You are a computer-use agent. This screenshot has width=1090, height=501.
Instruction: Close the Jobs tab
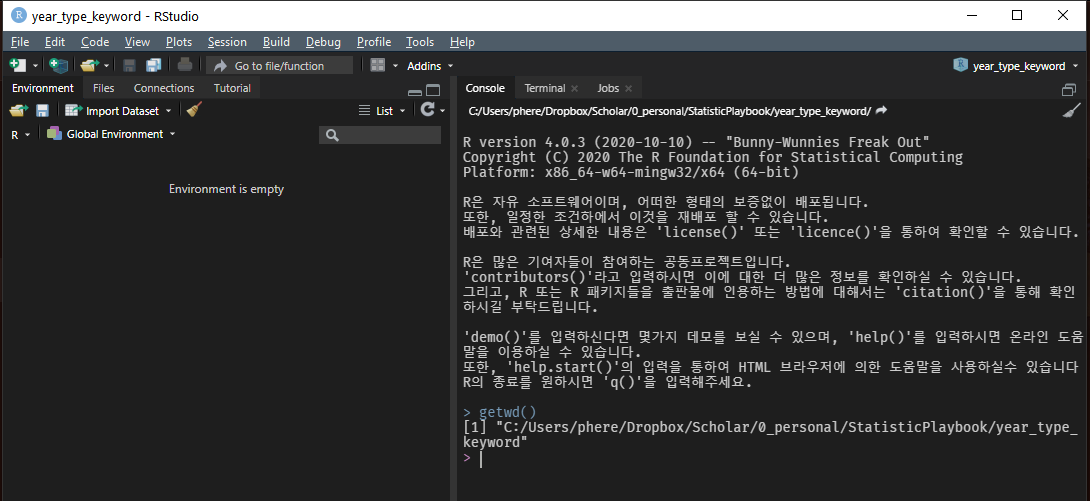point(628,89)
